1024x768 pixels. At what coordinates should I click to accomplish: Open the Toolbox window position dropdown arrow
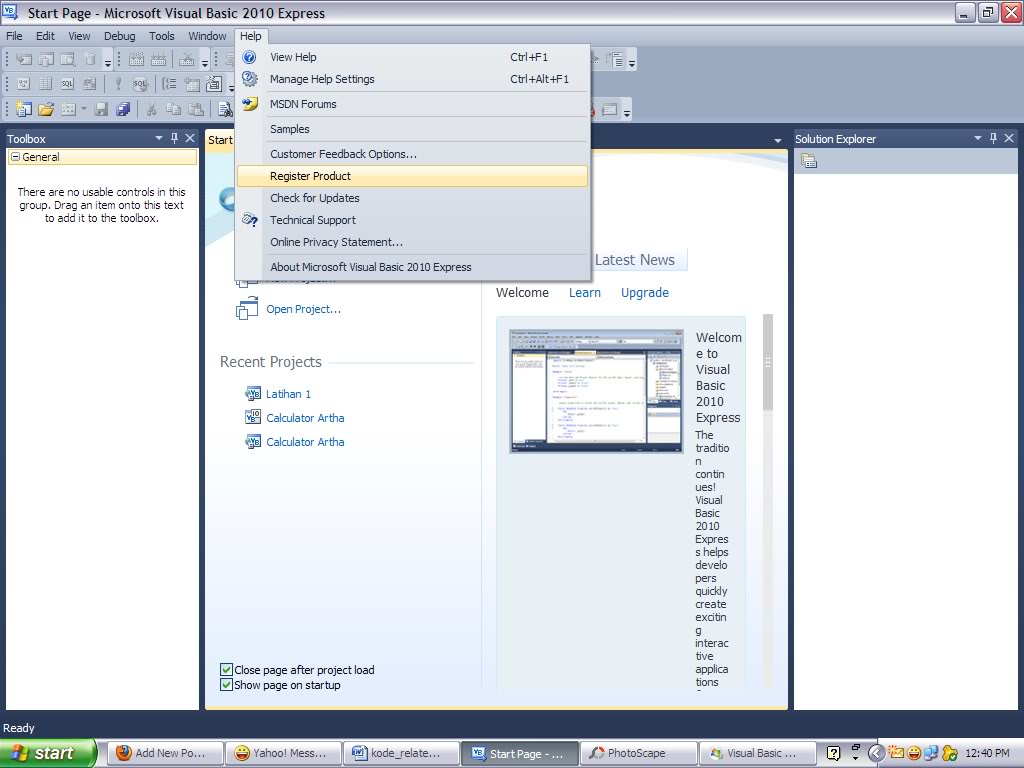click(159, 138)
